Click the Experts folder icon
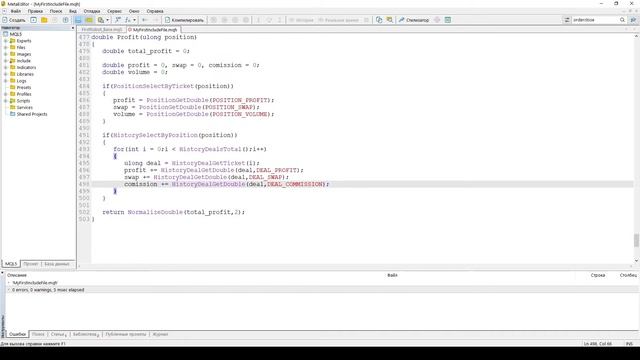Viewport: 640px width, 360px height. coord(13,41)
